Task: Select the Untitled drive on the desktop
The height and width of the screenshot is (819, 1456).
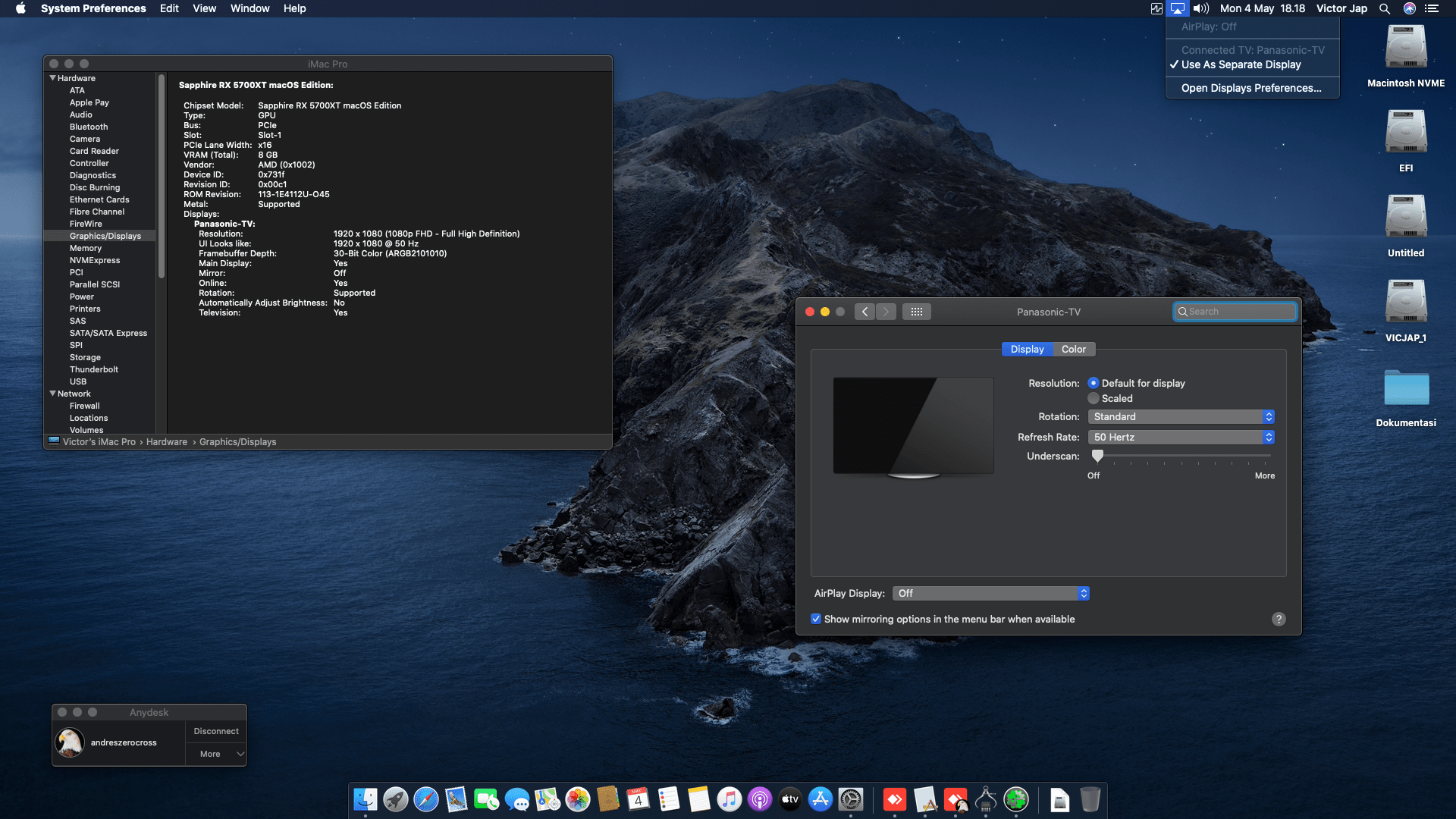Action: point(1406,217)
